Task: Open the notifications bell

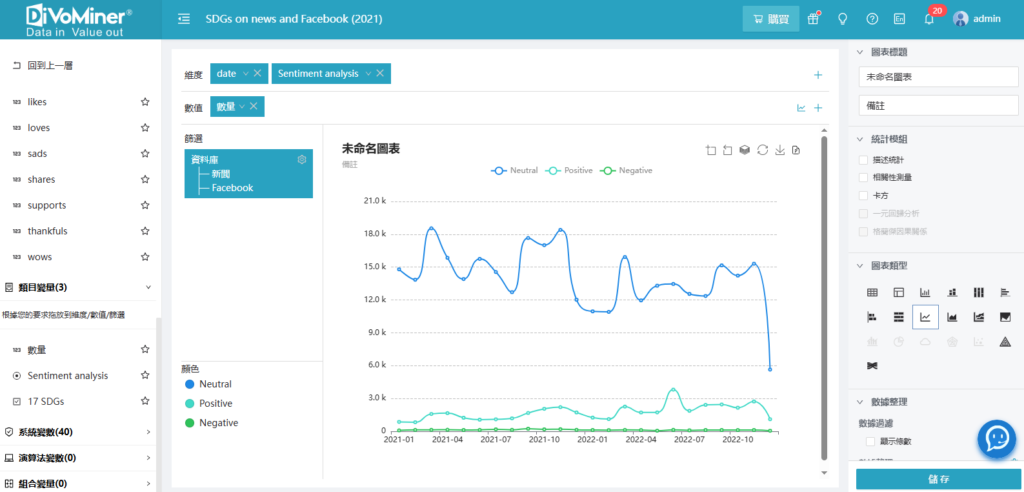Action: 929,19
